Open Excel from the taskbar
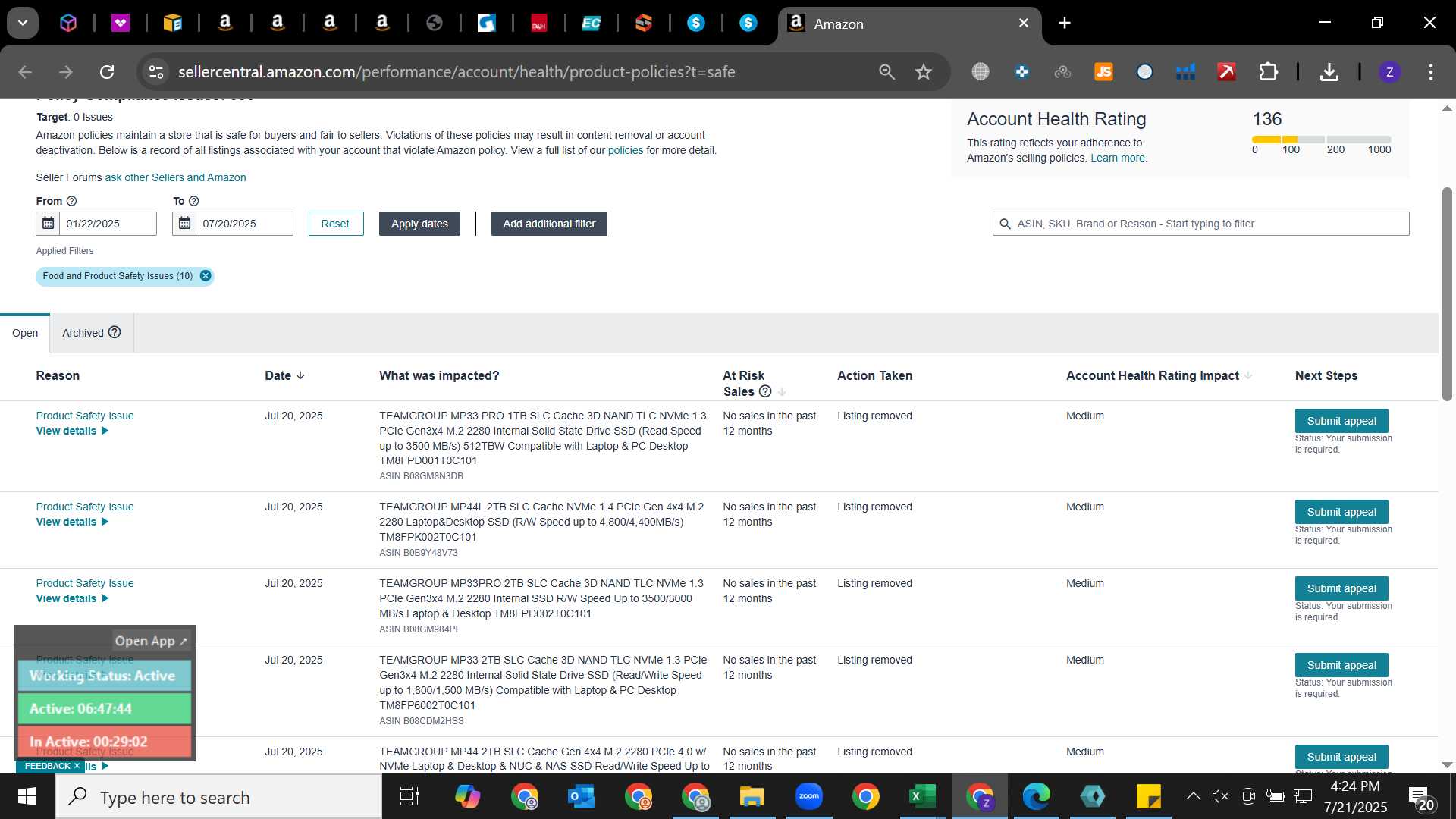Viewport: 1456px width, 819px height. pyautogui.click(x=921, y=797)
